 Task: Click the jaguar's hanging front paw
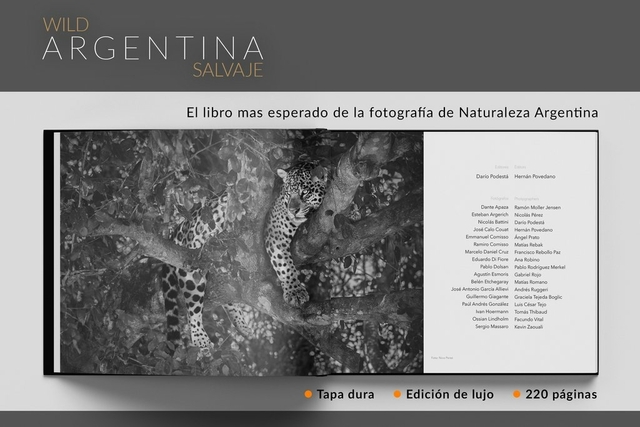tap(297, 294)
